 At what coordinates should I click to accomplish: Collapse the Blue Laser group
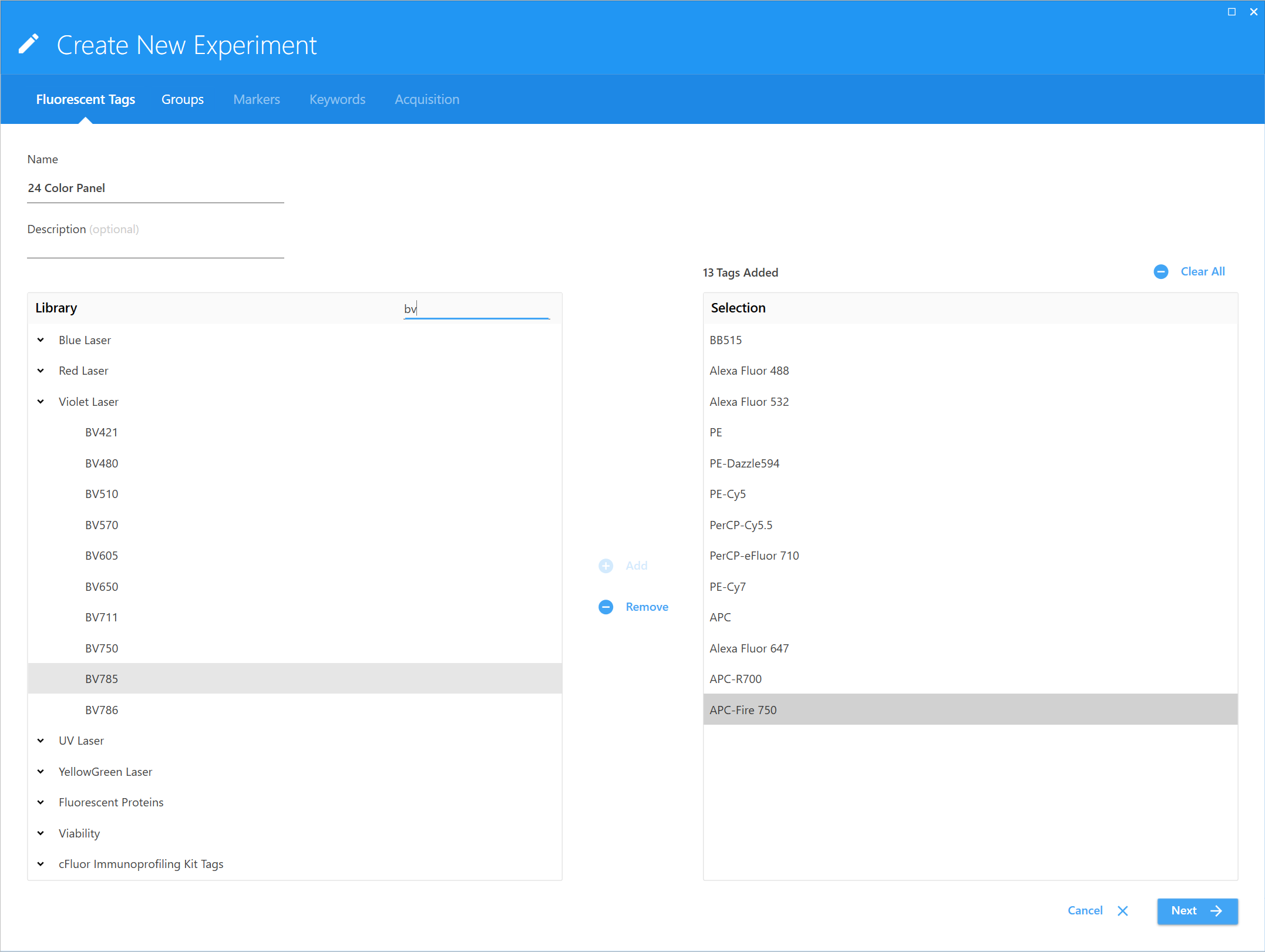[41, 340]
